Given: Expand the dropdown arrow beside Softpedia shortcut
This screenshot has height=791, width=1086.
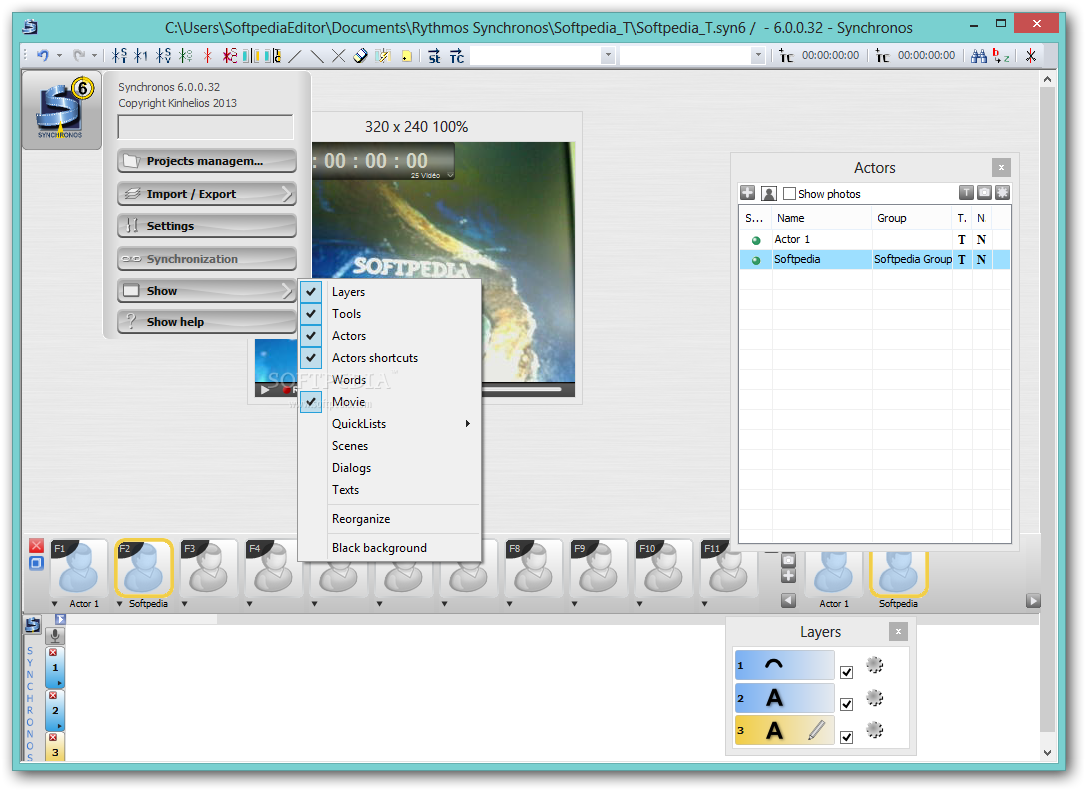Looking at the screenshot, I should (119, 604).
